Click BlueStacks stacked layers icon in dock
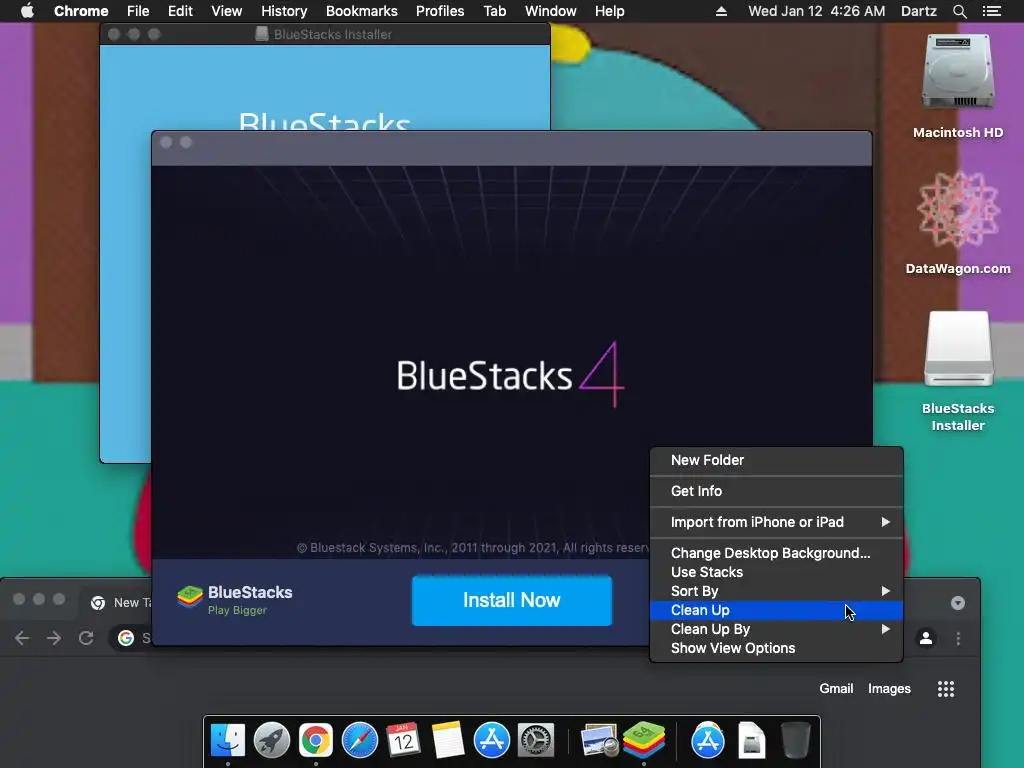Screen dimensions: 1024x768 [x=644, y=741]
